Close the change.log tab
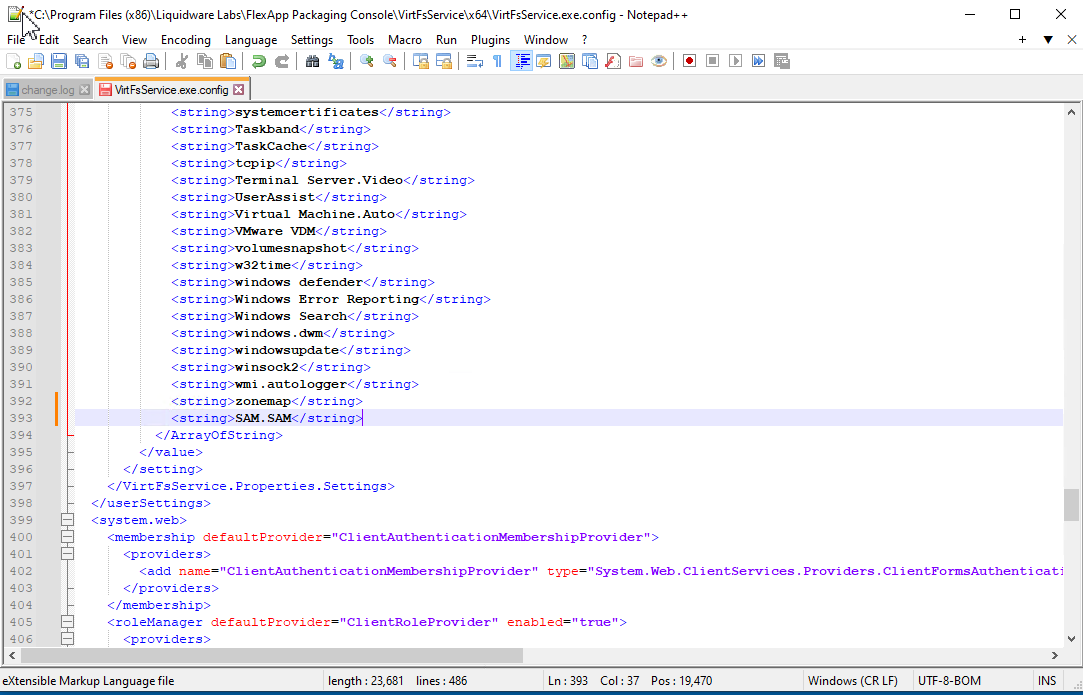1083x695 pixels. click(85, 88)
